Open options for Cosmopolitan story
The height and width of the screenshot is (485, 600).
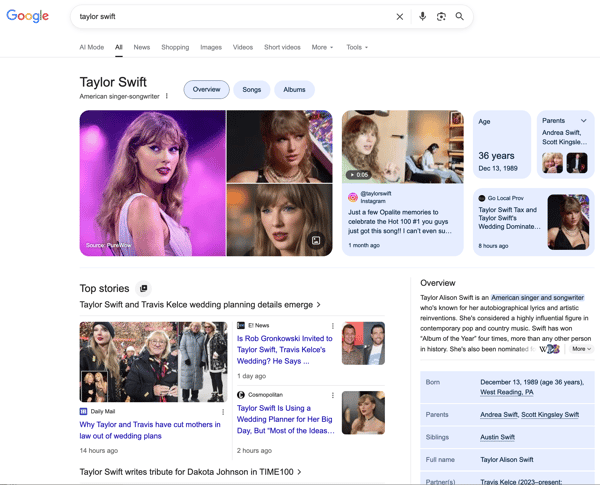(x=333, y=395)
